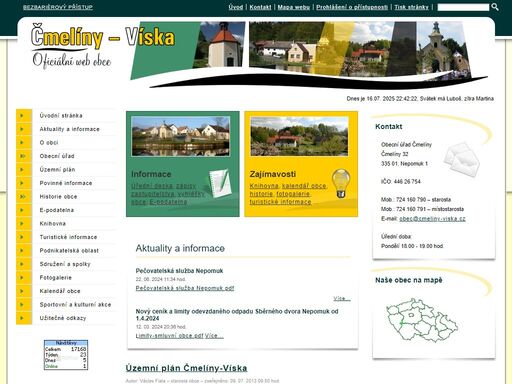Image resolution: width=512 pixels, height=384 pixels.
Task: Open Mapa webu in top bar
Action: pos(294,7)
